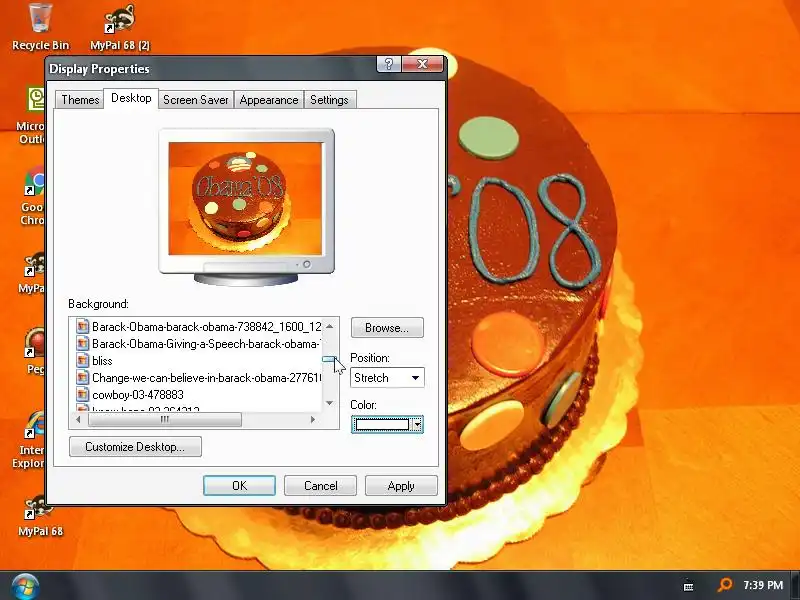Select the cowboy-03-478883 background

pyautogui.click(x=138, y=394)
